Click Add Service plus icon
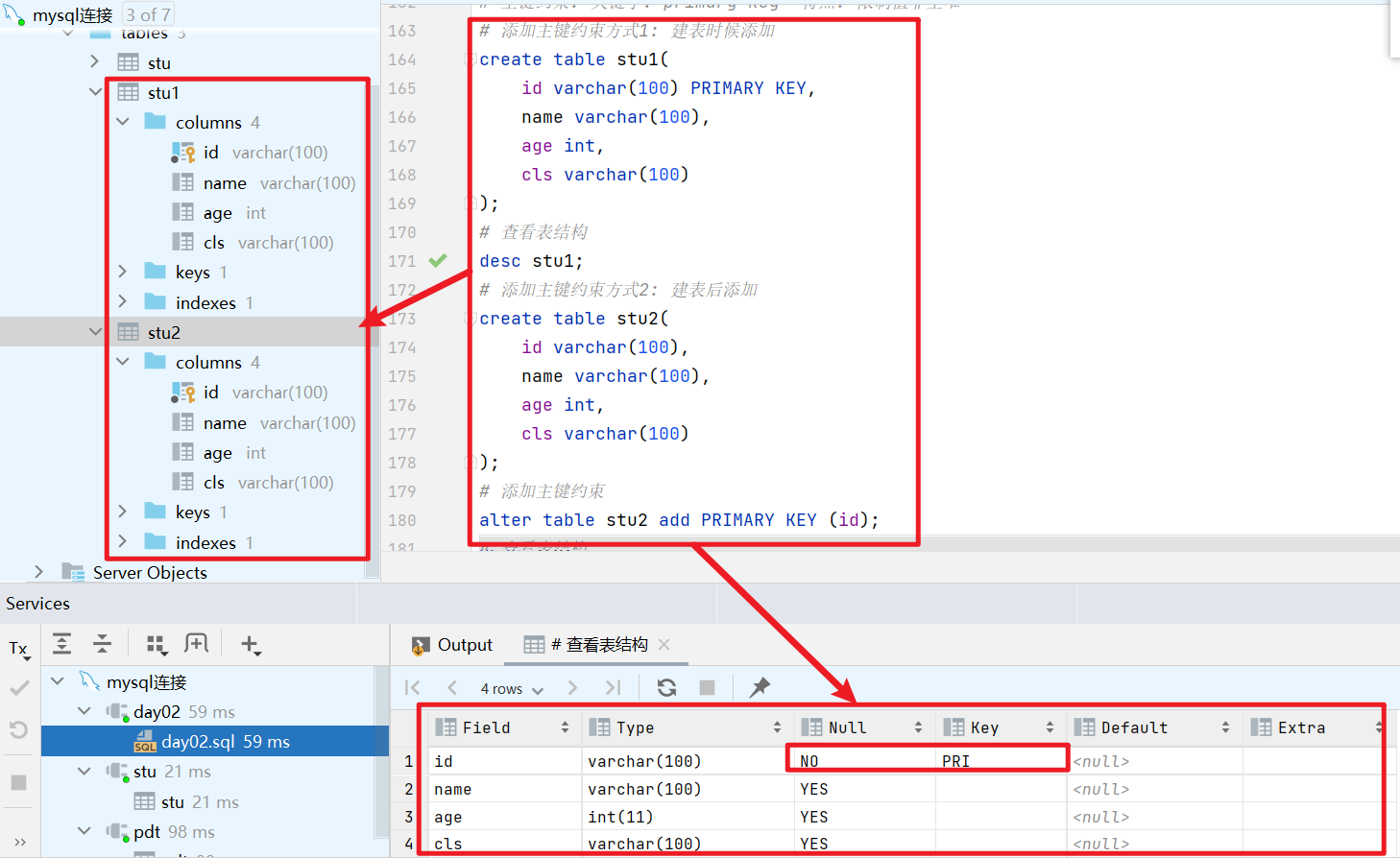 tap(250, 644)
